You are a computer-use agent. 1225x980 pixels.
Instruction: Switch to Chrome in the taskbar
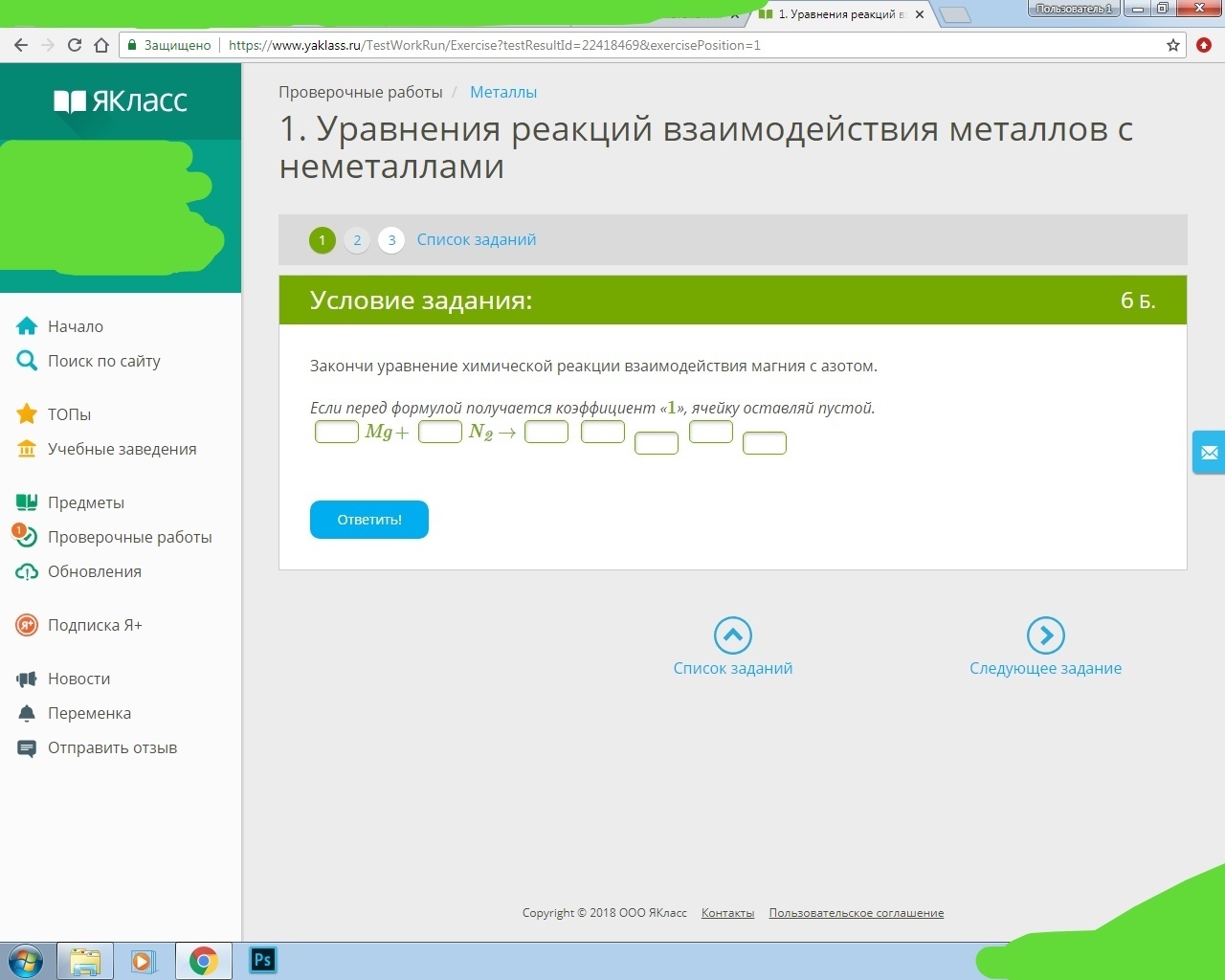click(x=203, y=961)
